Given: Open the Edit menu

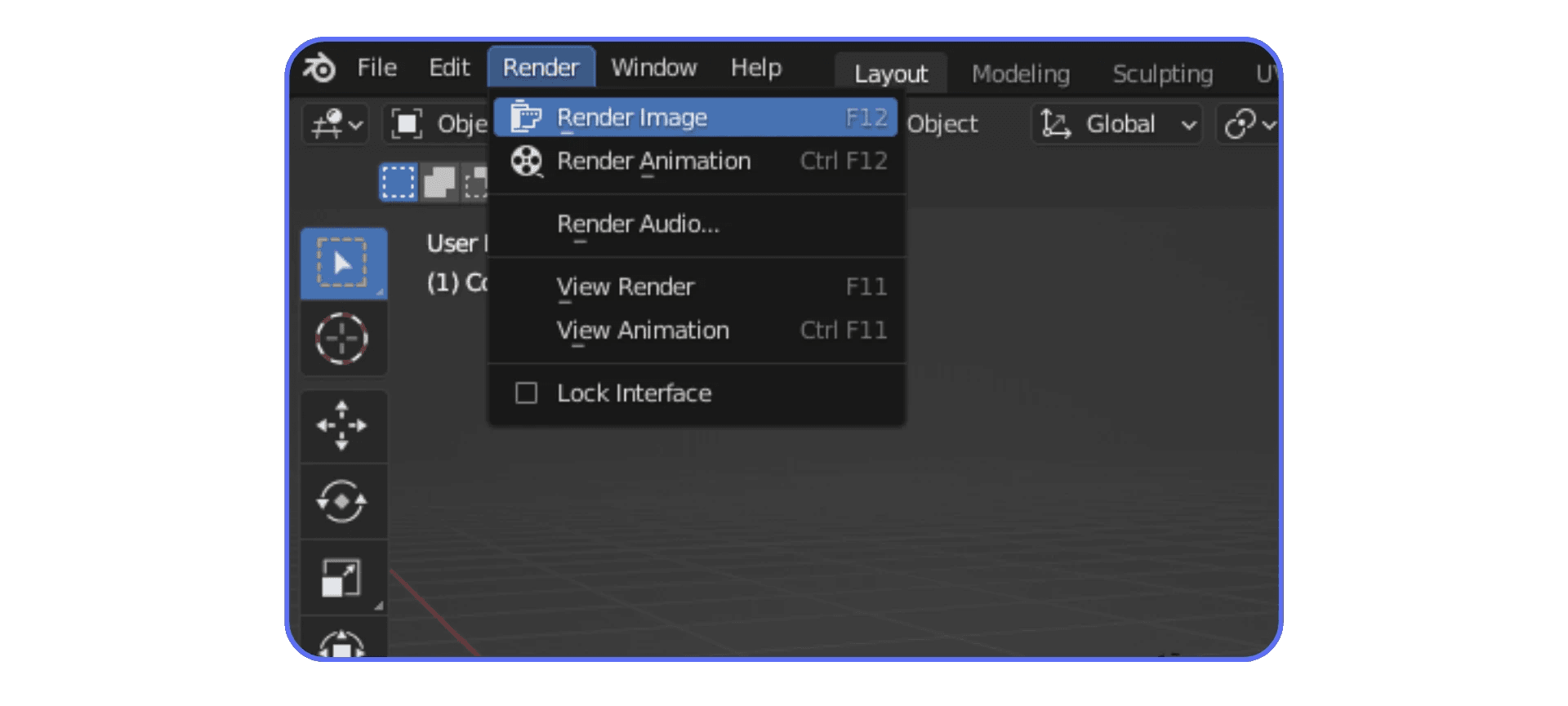Looking at the screenshot, I should coord(449,68).
